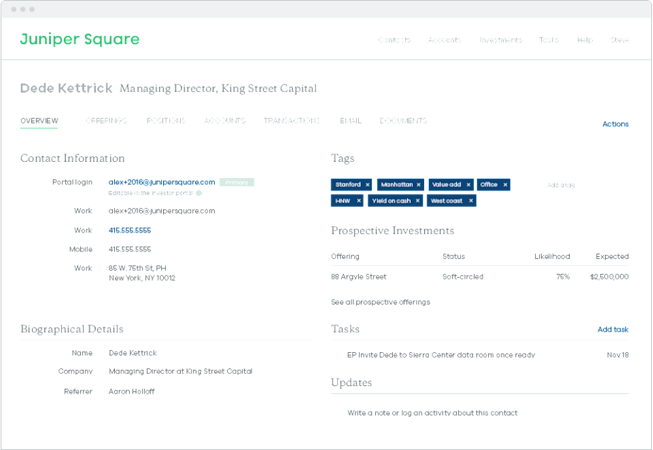Screen dimensions: 653x450
Task: Switch to the Transactions tab
Action: pyautogui.click(x=292, y=121)
